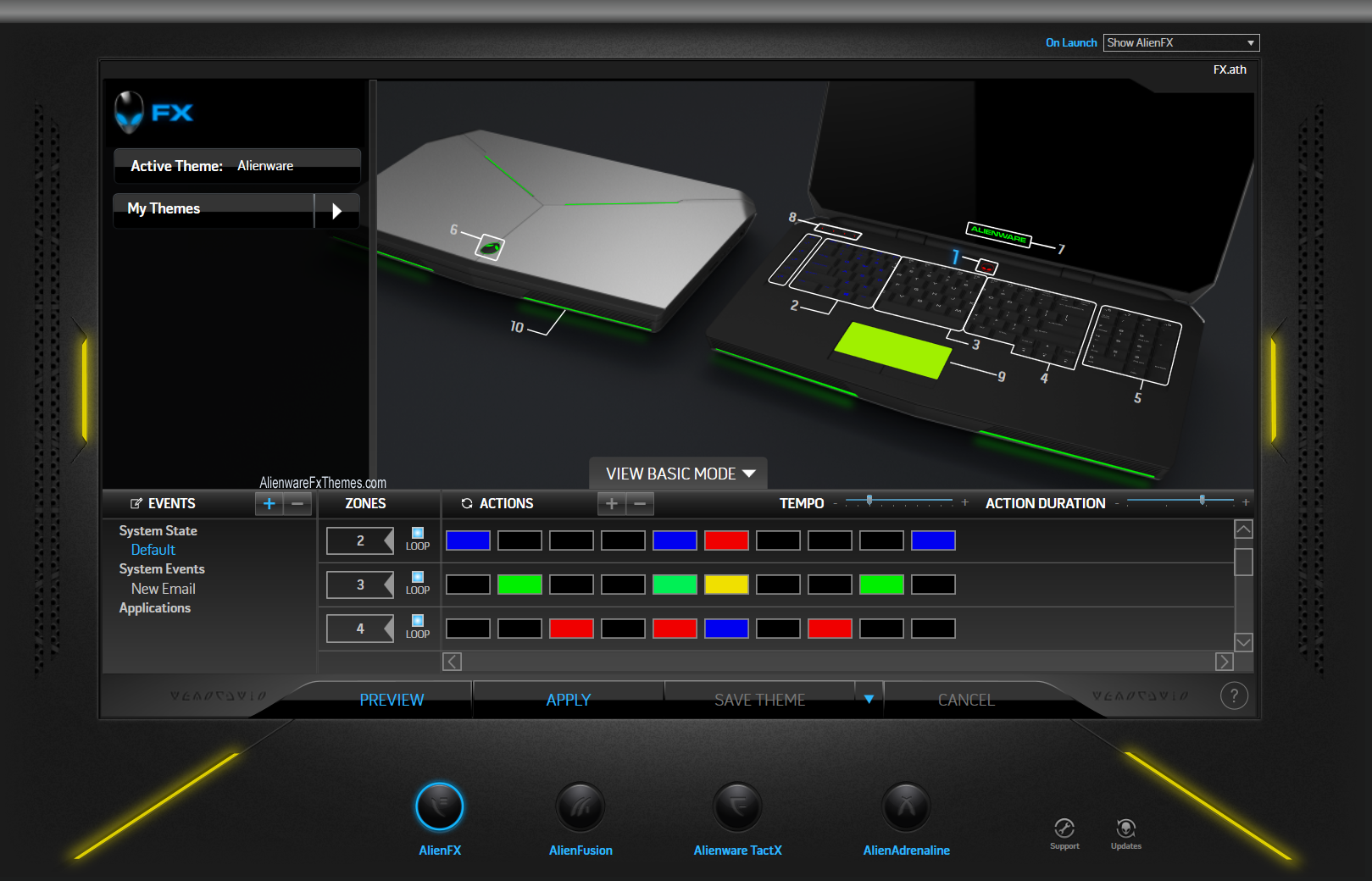1372x881 pixels.
Task: Expand the My Themes list arrow
Action: coord(336,211)
